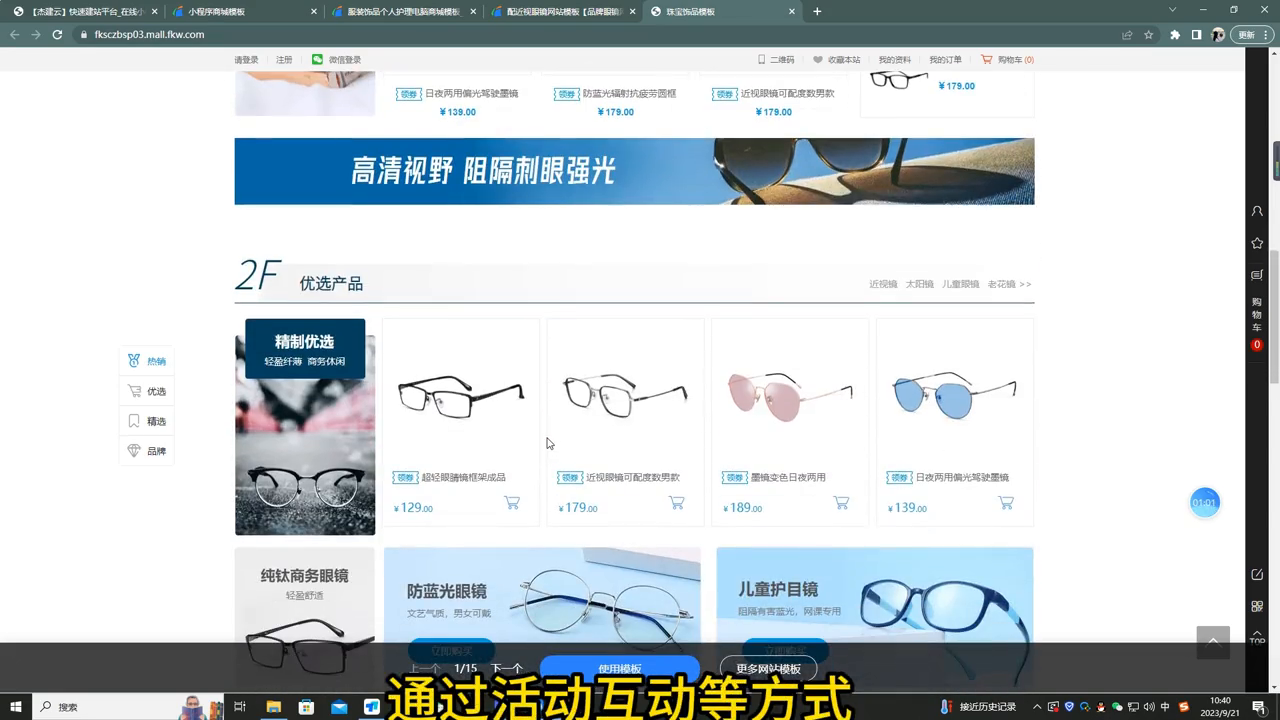Viewport: 1280px width, 720px height.
Task: Click the heart icon to favorite the site
Action: [x=819, y=59]
